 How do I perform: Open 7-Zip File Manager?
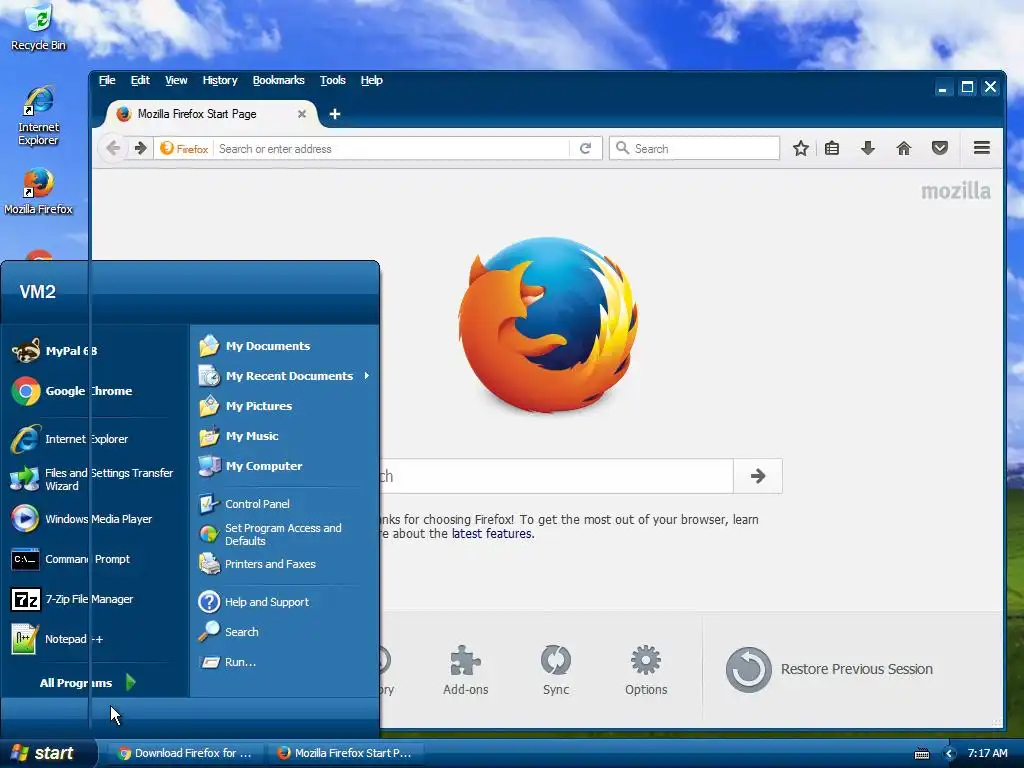72,599
